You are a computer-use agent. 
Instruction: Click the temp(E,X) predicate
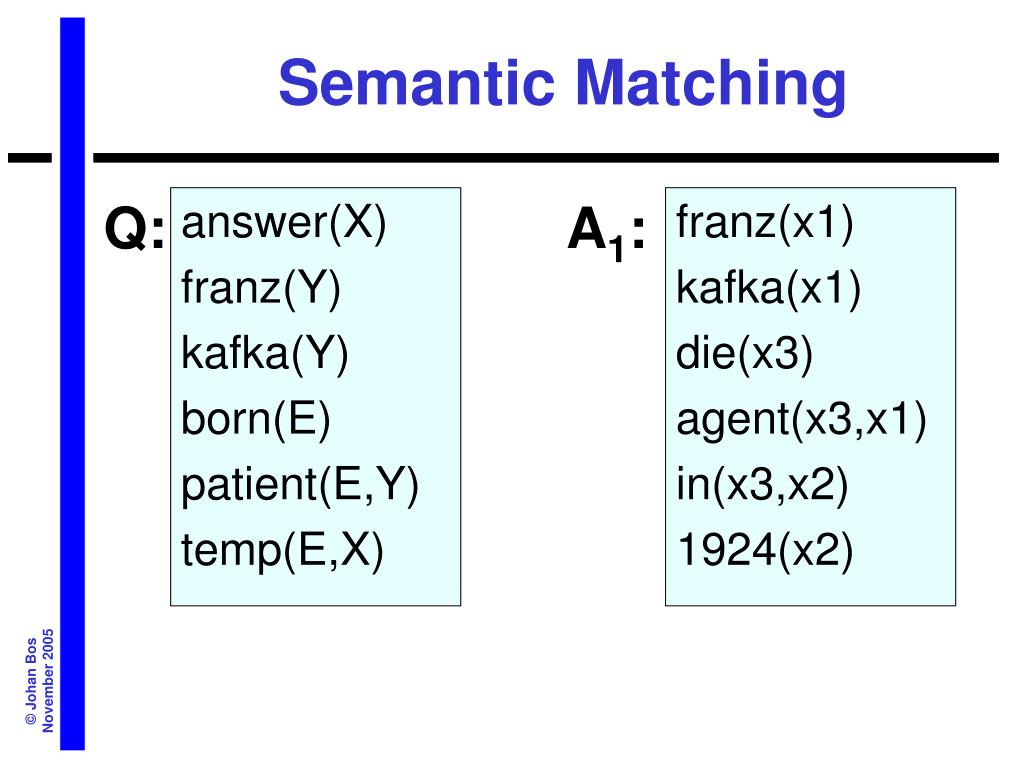pyautogui.click(x=282, y=550)
